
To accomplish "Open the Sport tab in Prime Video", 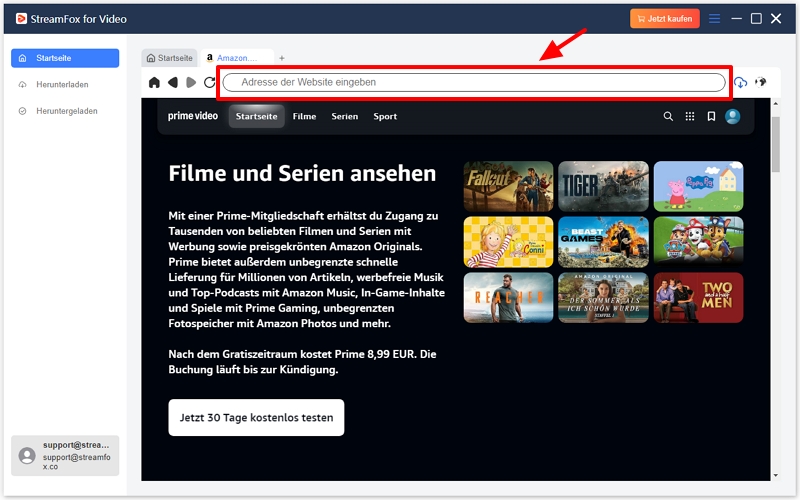I will 385,117.
